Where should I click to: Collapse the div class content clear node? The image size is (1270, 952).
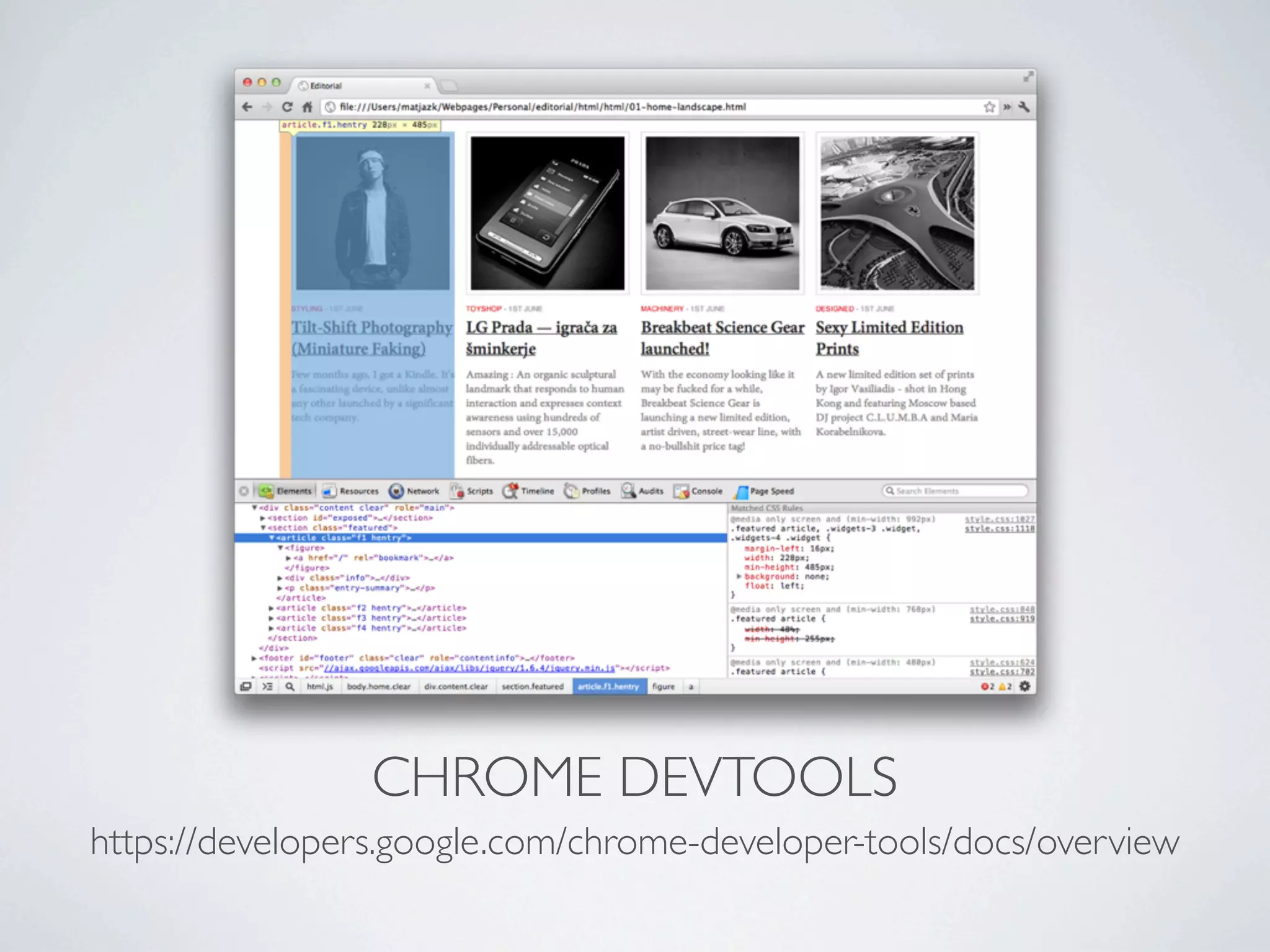coord(254,508)
